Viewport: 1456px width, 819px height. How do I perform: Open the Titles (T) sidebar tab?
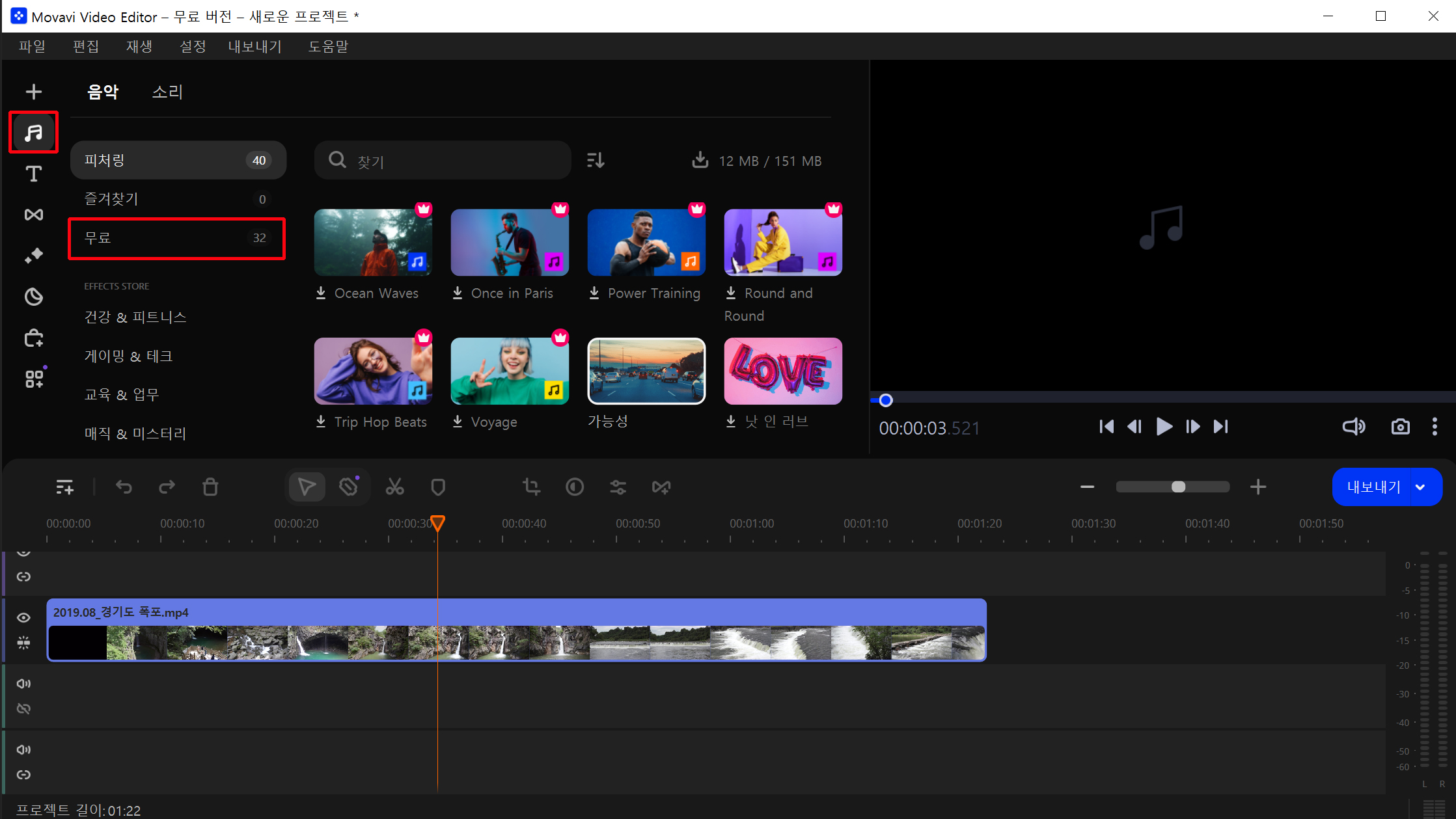click(x=33, y=174)
